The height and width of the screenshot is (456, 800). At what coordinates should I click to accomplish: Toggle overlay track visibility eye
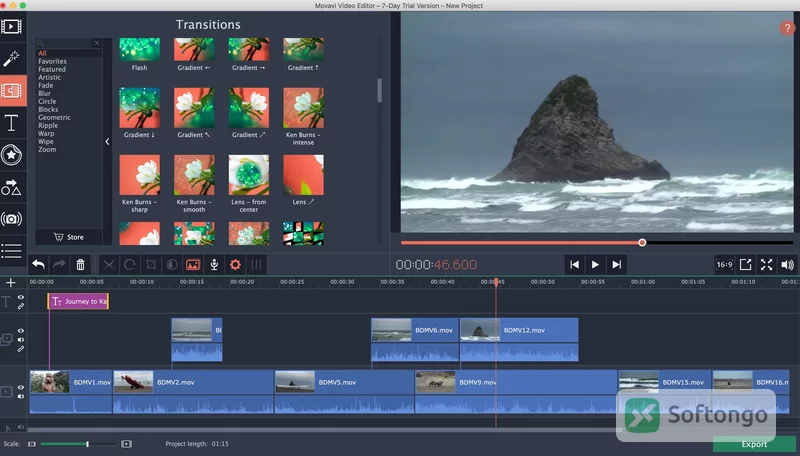click(x=21, y=331)
